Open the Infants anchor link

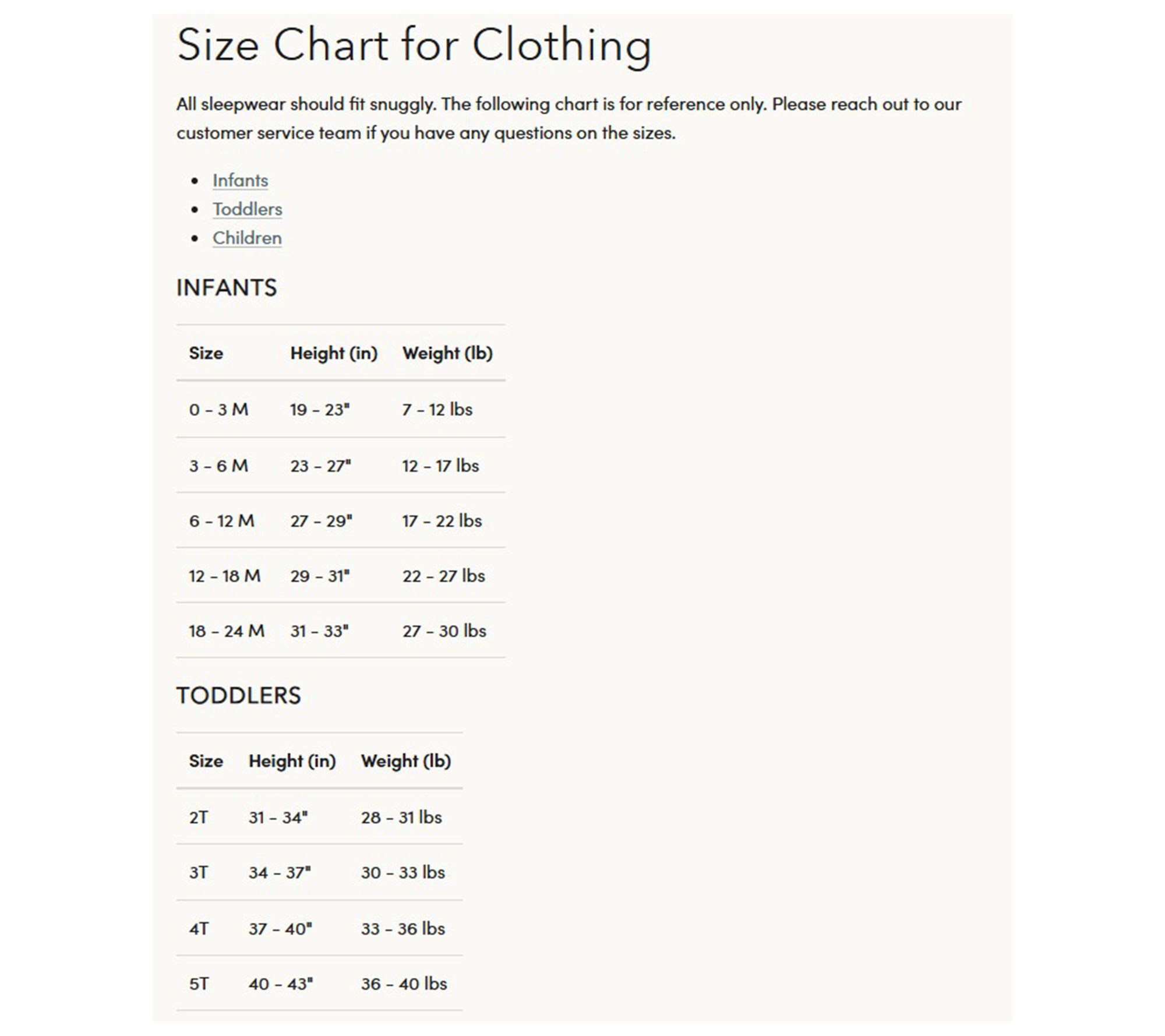(240, 181)
